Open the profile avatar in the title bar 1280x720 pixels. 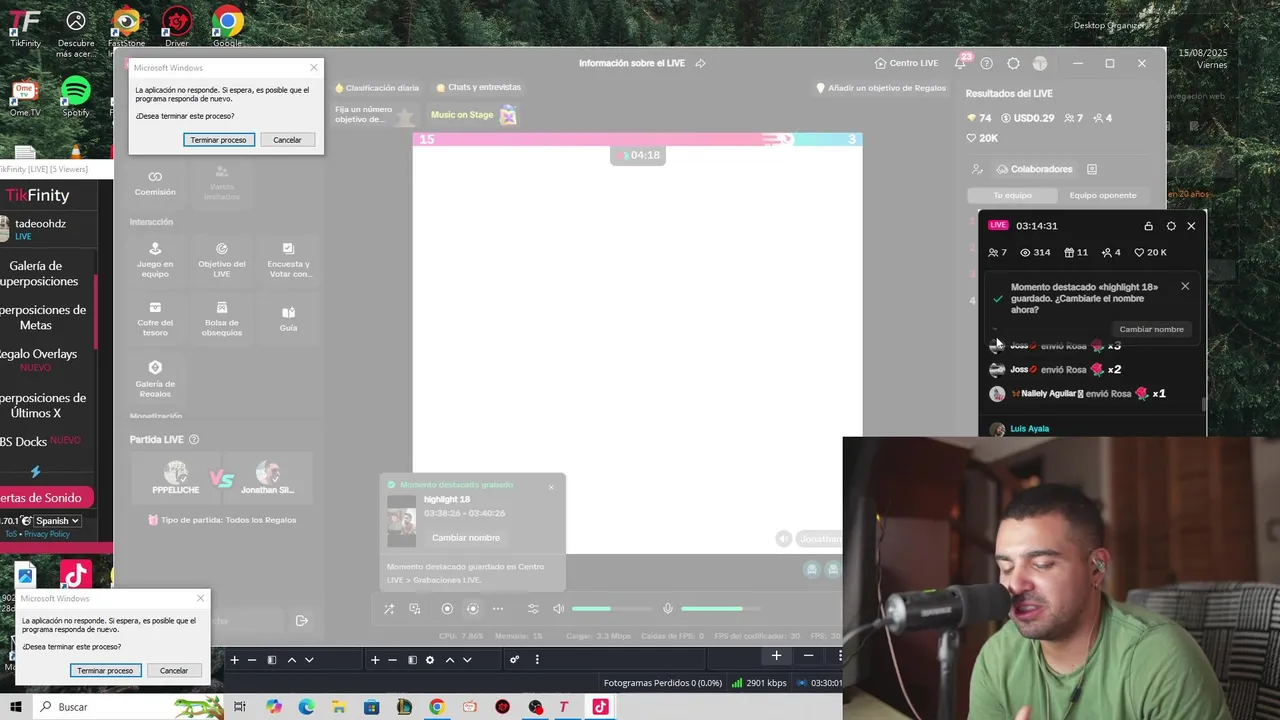coord(1040,63)
